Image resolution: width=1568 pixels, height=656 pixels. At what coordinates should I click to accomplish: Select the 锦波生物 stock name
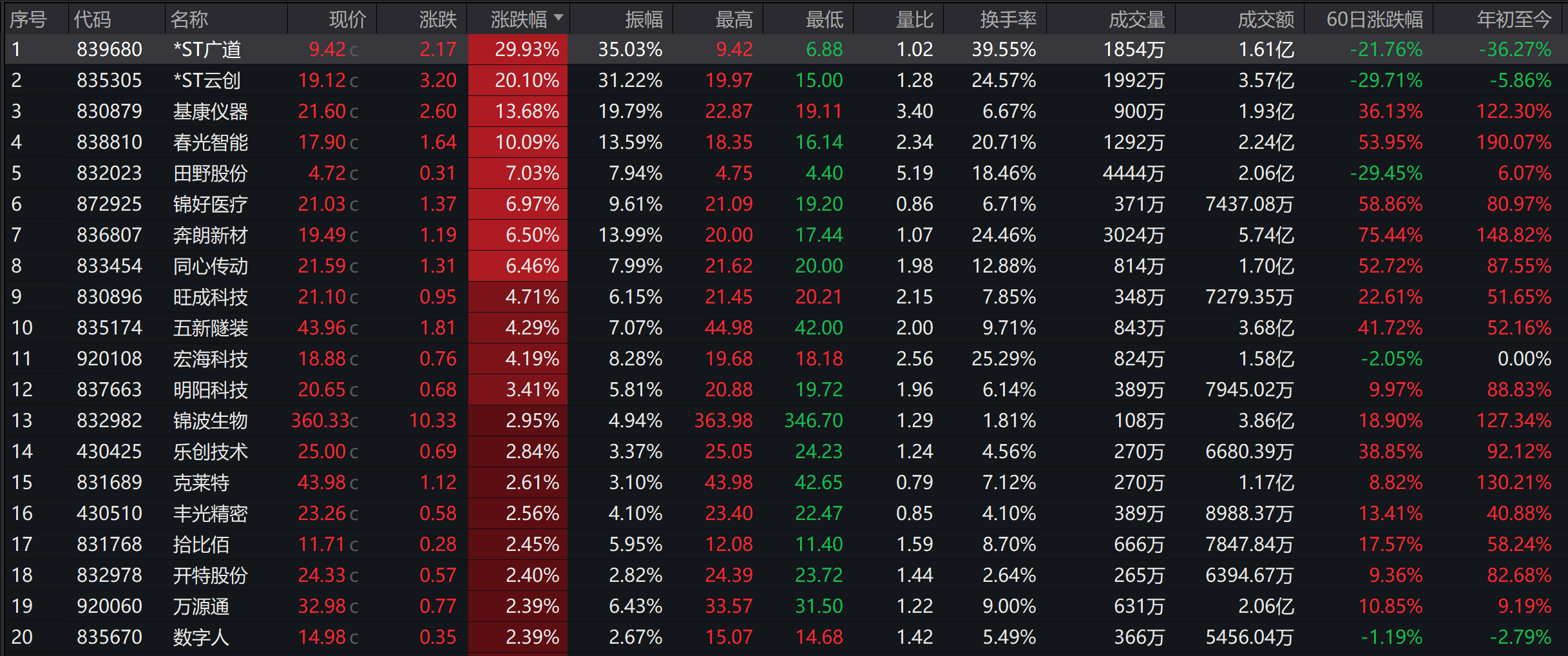210,421
